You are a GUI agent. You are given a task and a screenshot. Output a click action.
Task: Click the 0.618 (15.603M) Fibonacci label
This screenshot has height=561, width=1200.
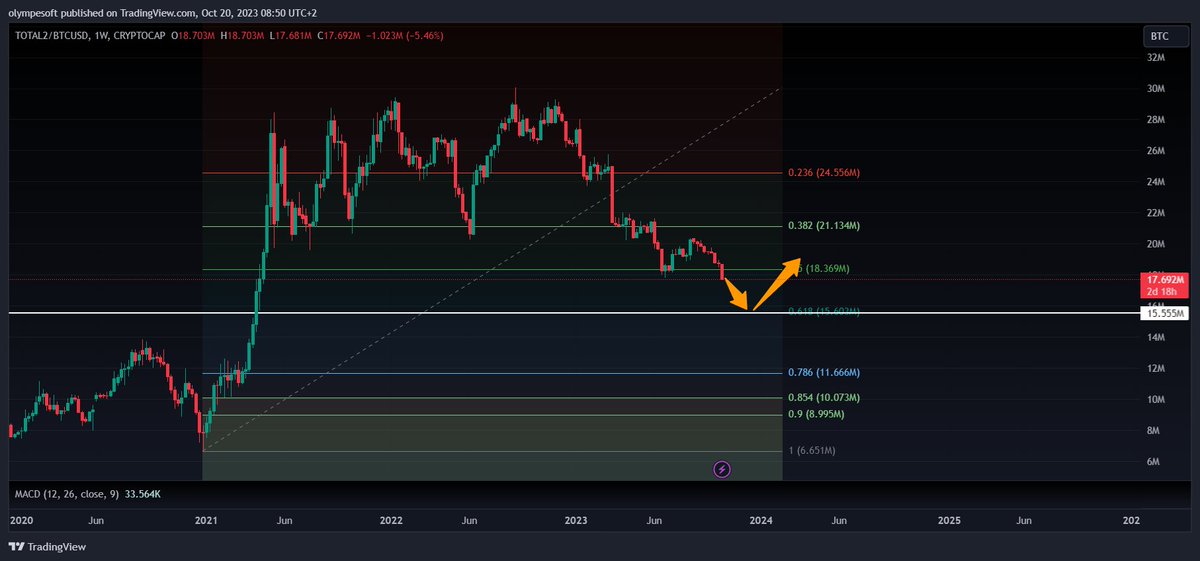(x=824, y=311)
